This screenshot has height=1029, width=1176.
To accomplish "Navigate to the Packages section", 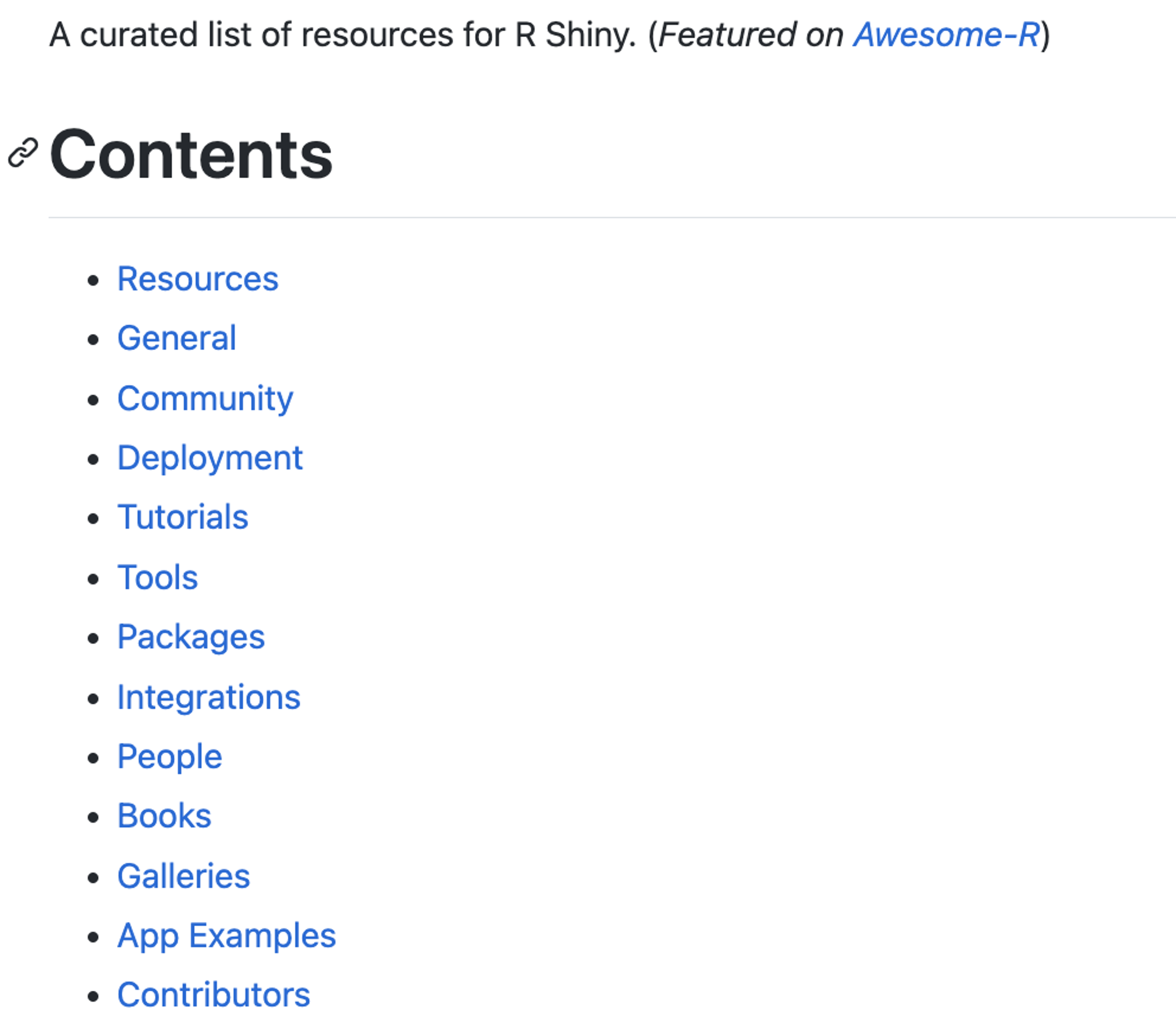I will click(x=191, y=638).
